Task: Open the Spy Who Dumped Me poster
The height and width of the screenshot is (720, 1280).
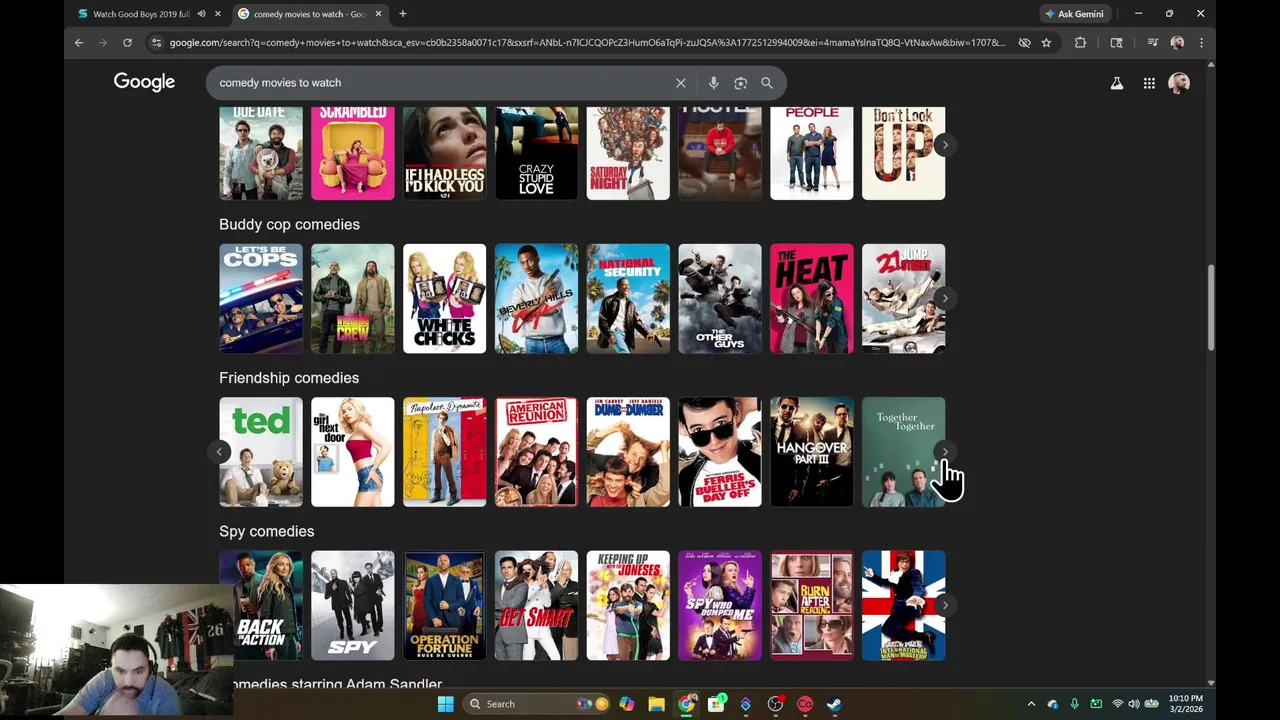Action: (720, 605)
